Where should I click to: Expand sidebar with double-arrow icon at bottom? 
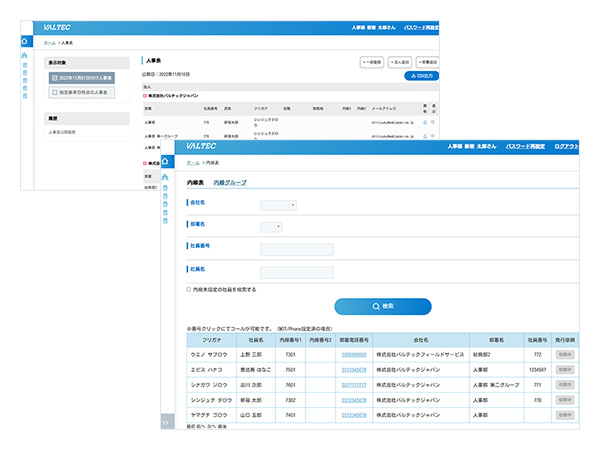pyautogui.click(x=166, y=422)
